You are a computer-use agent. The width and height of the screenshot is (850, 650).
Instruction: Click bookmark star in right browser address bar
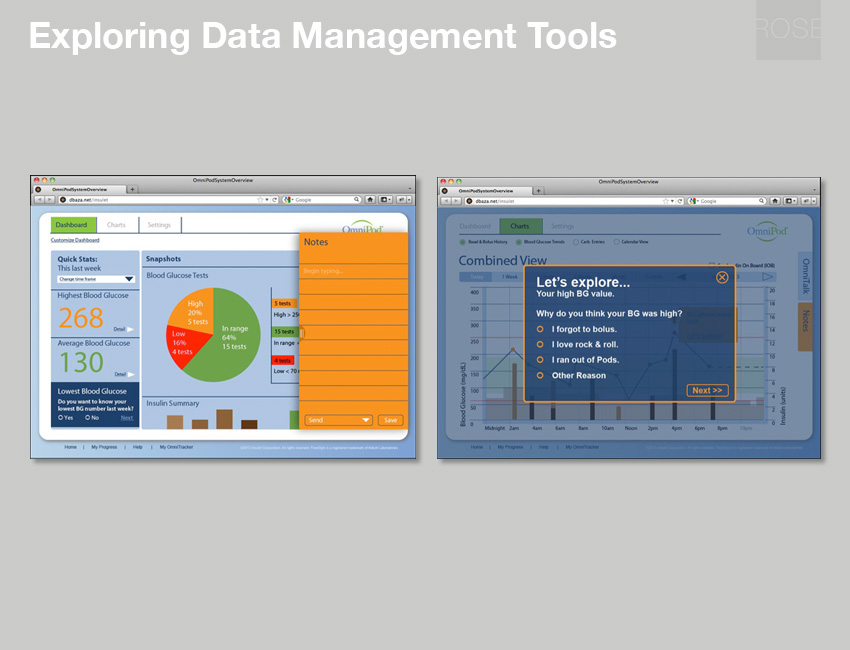[665, 201]
